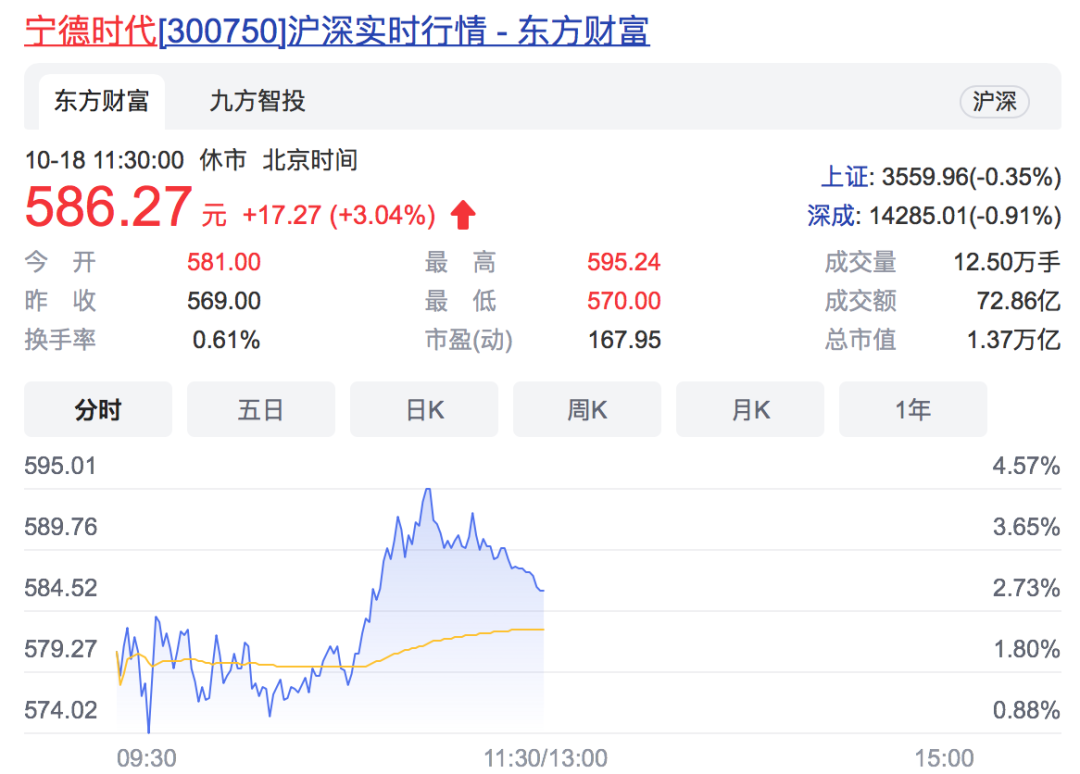Click the 休市 market status text
Viewport: 1080px width, 774px height.
[x=223, y=160]
